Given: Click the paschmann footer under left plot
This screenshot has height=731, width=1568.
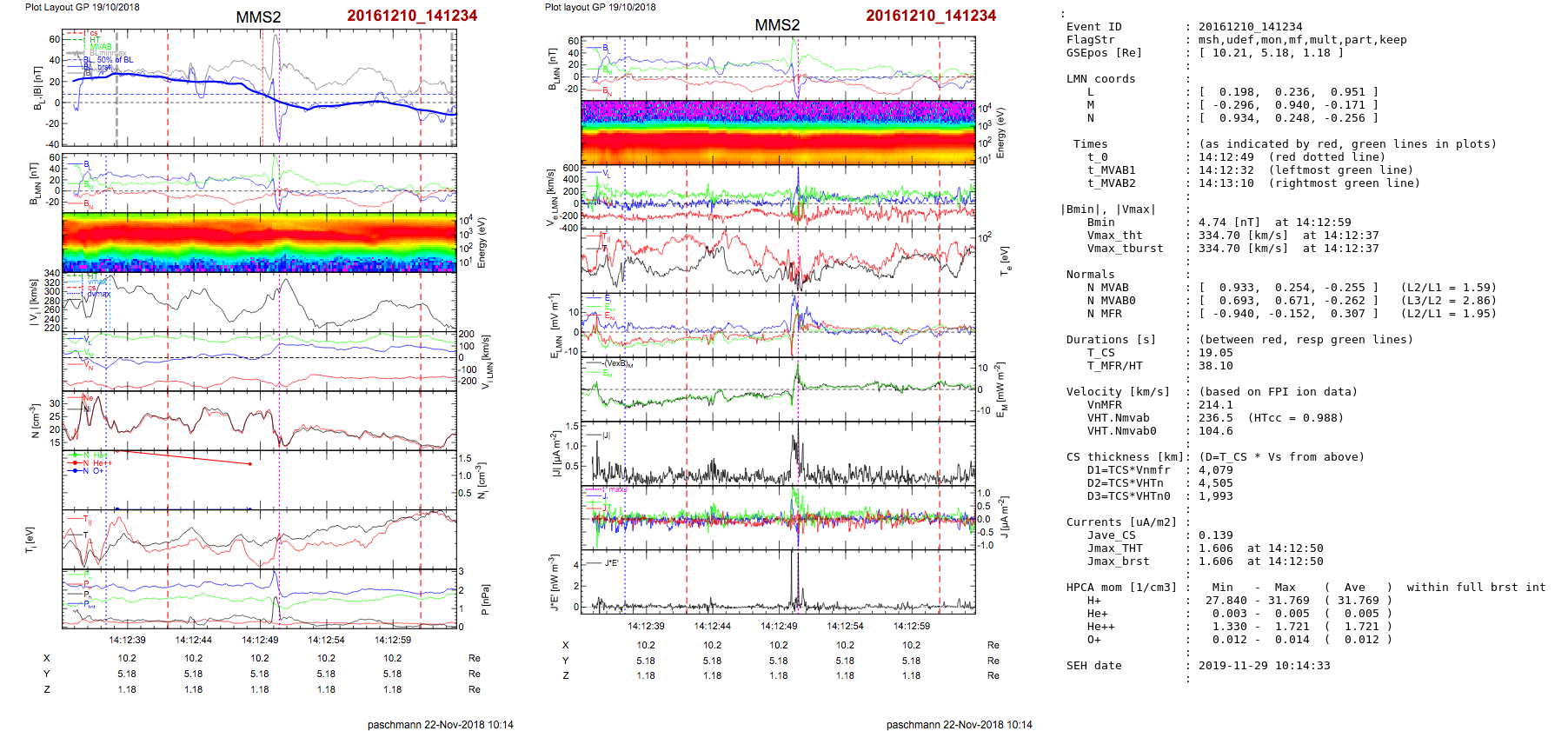Looking at the screenshot, I should (x=440, y=724).
